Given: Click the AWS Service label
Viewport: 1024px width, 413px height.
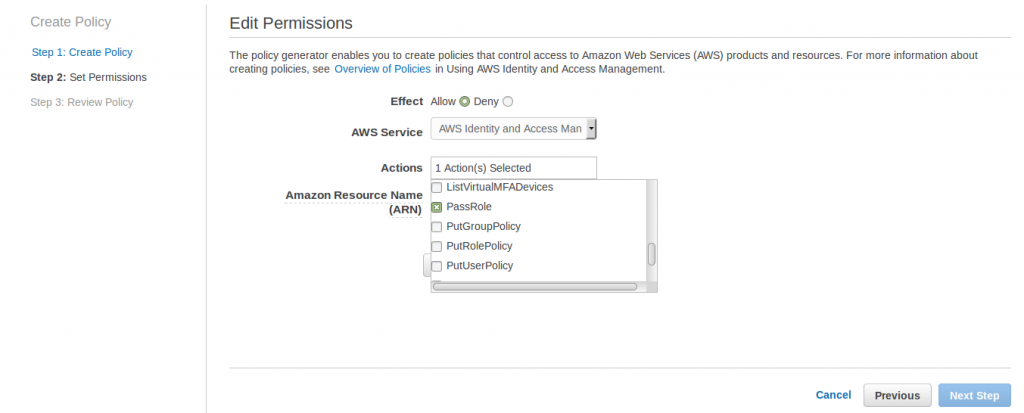Looking at the screenshot, I should coord(387,132).
